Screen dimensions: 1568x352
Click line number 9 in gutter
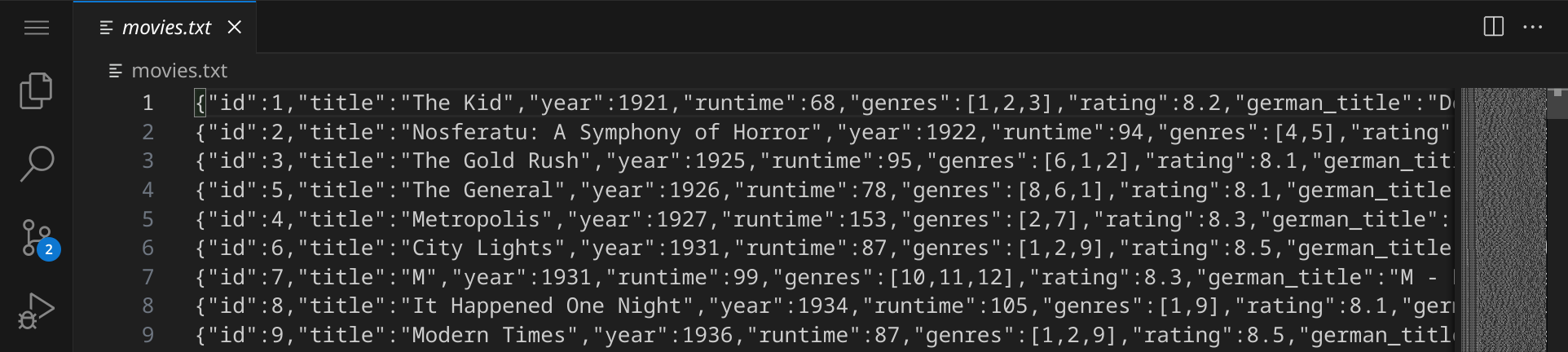coord(148,335)
